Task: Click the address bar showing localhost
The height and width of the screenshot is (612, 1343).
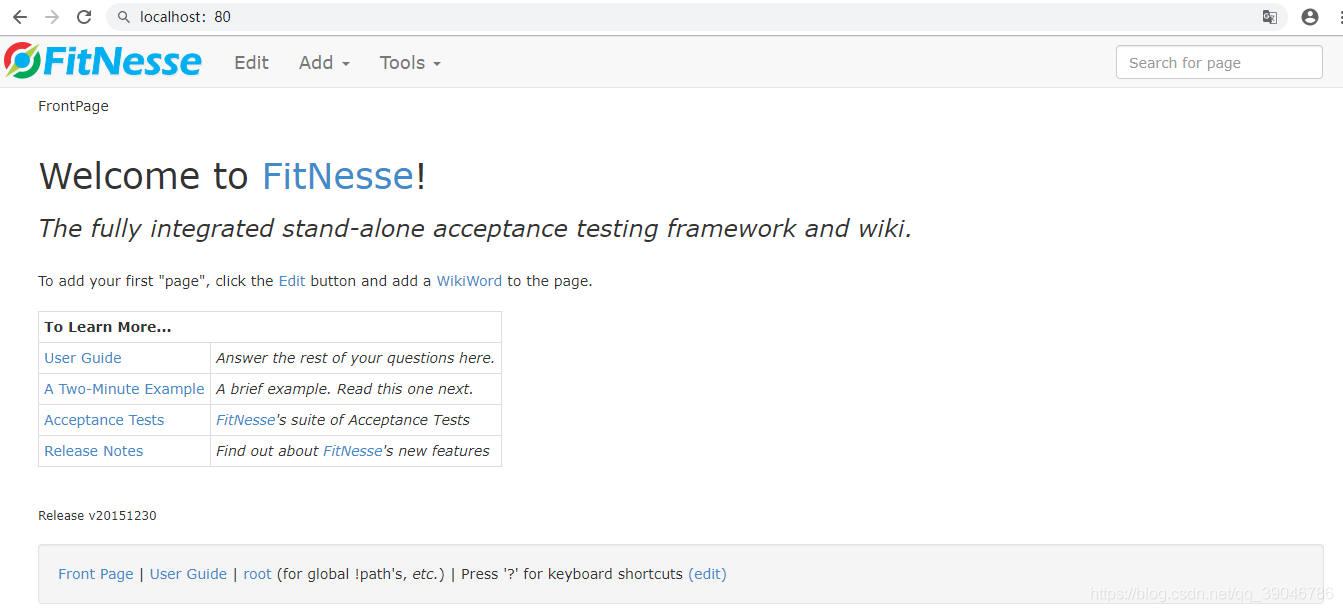Action: point(695,17)
